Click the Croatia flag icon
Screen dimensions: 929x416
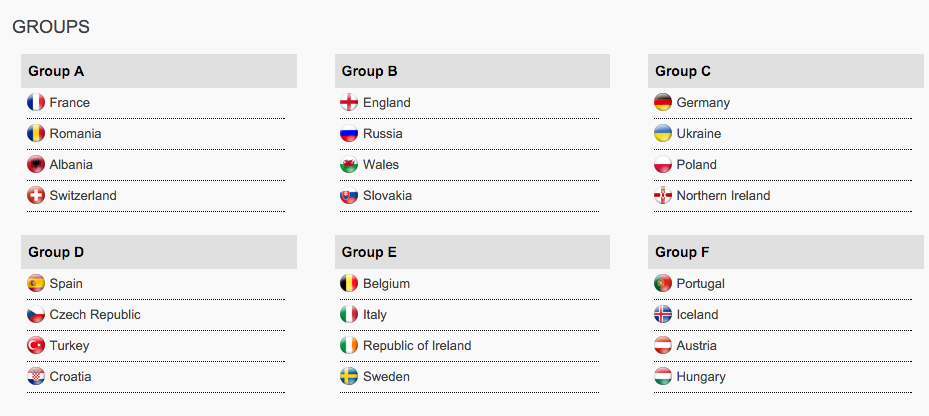click(x=36, y=376)
